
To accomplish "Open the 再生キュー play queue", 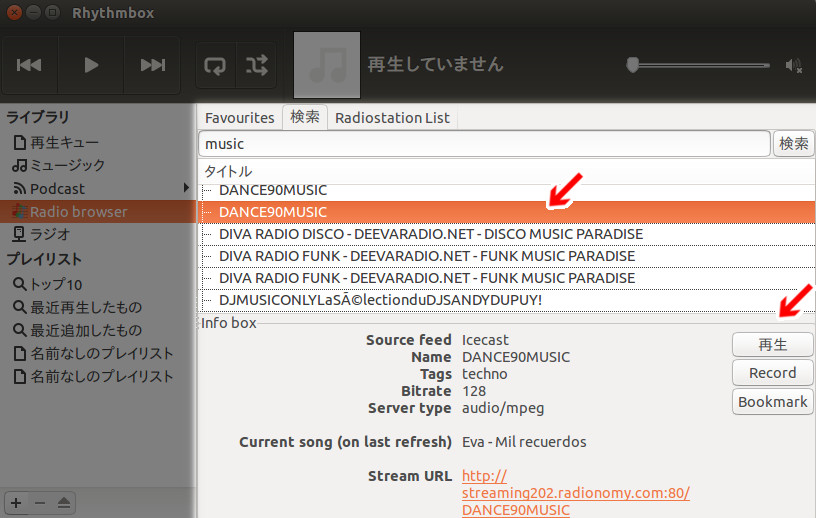I will (x=56, y=142).
